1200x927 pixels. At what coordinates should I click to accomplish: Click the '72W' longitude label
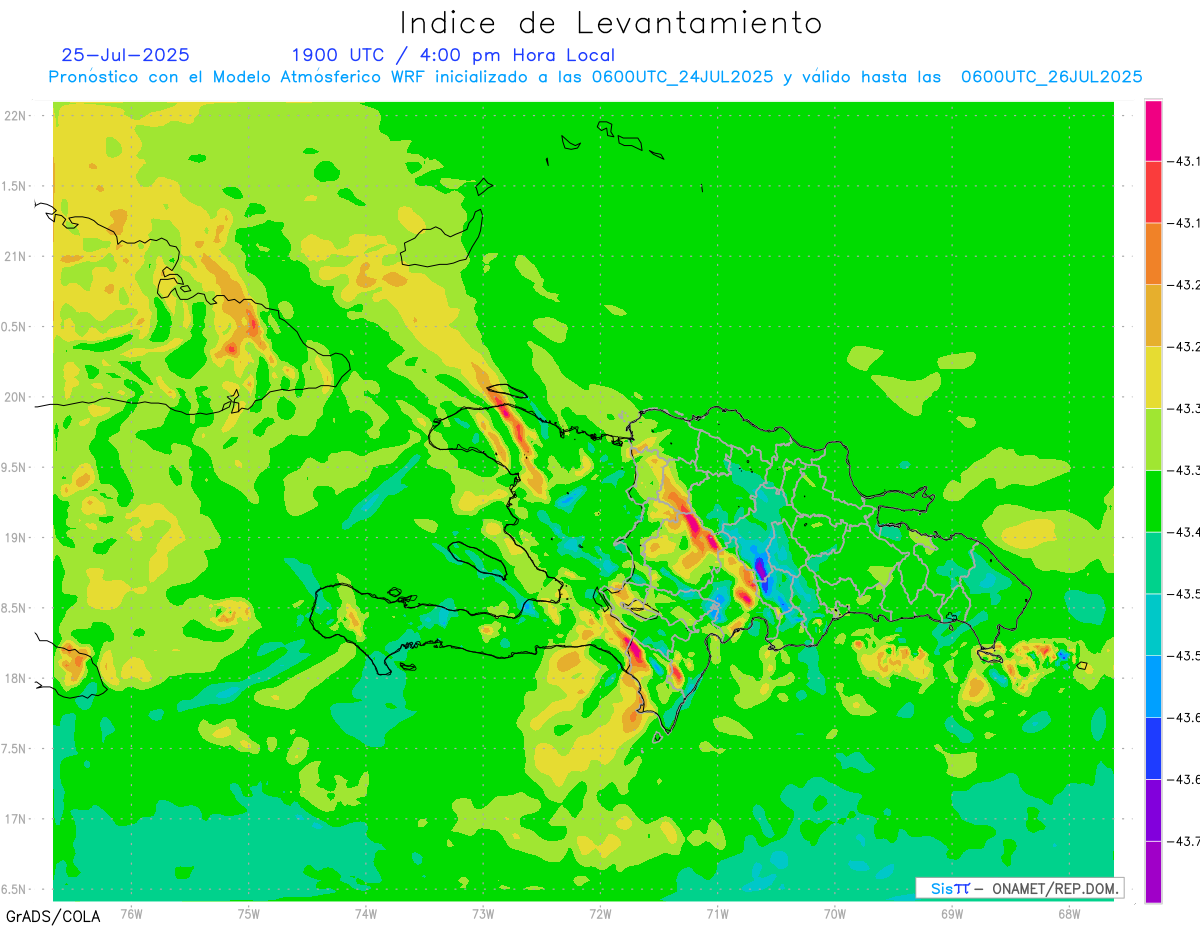tap(600, 914)
